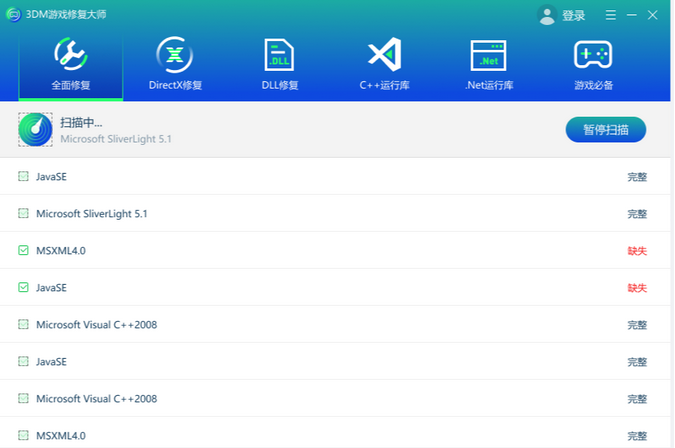The width and height of the screenshot is (675, 448).
Task: Click the C++运行库 Visual Studio icon
Action: coord(384,54)
